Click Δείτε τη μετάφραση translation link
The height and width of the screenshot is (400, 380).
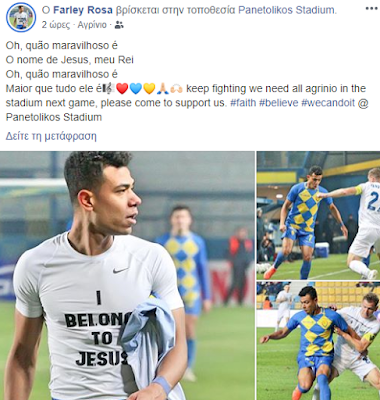click(51, 136)
